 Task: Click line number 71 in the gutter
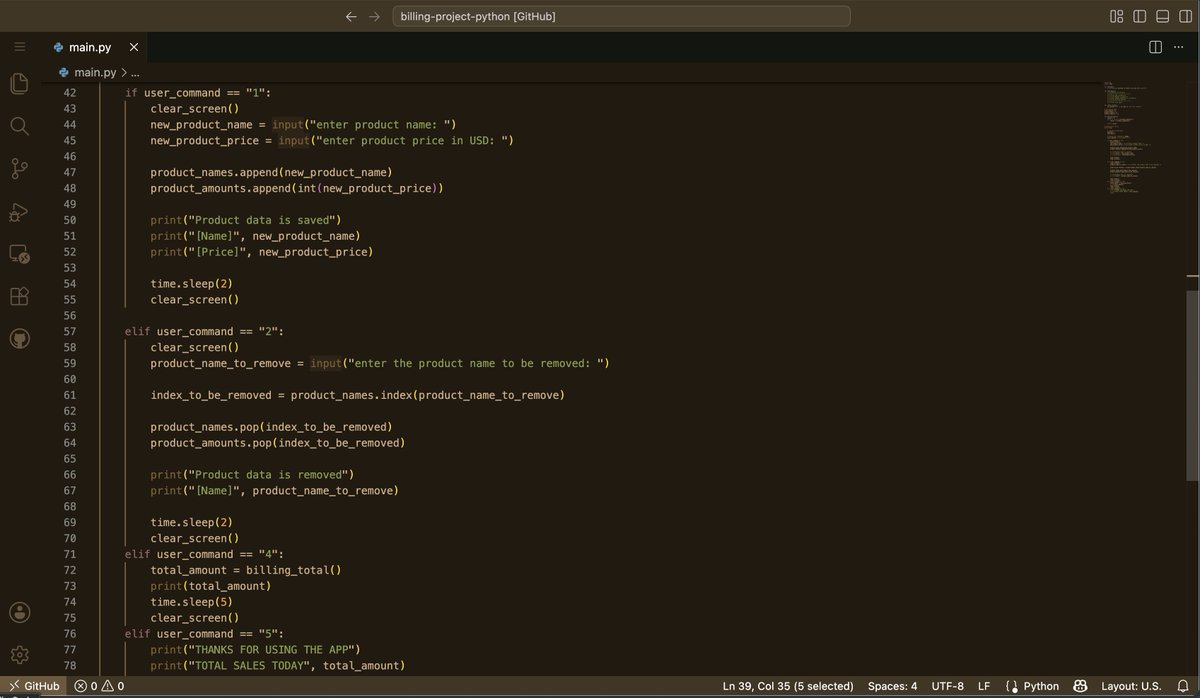click(x=69, y=554)
